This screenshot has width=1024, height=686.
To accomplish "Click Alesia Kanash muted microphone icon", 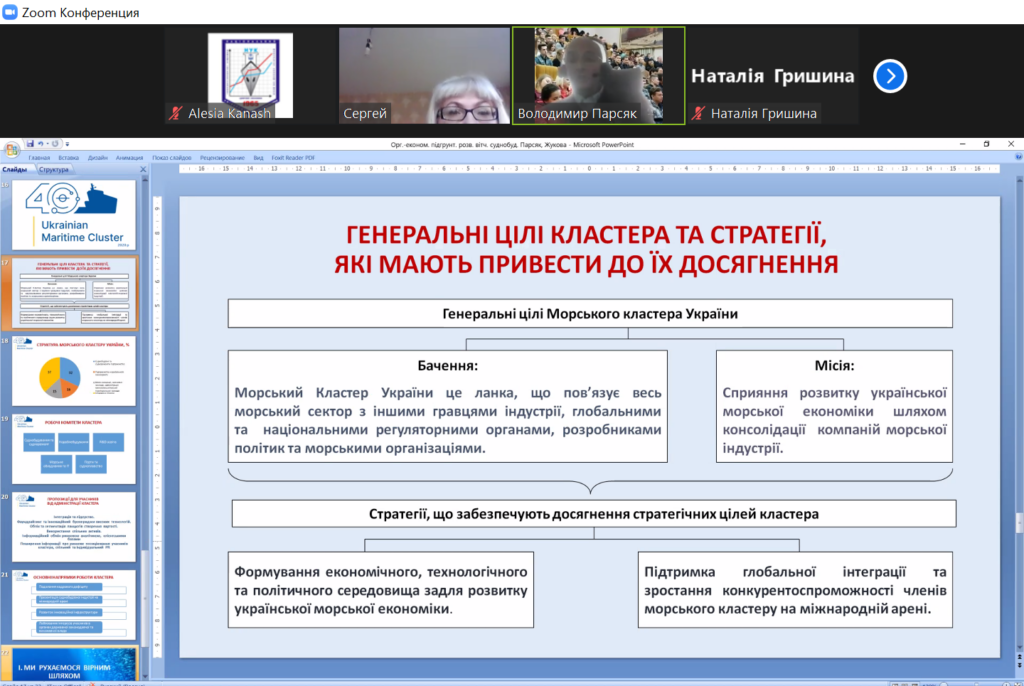I will pyautogui.click(x=176, y=114).
